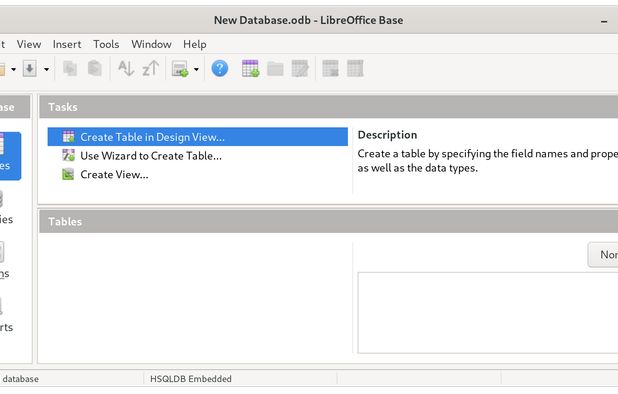618x394 pixels.
Task: Click the Rename table toolbar icon
Action: click(355, 69)
